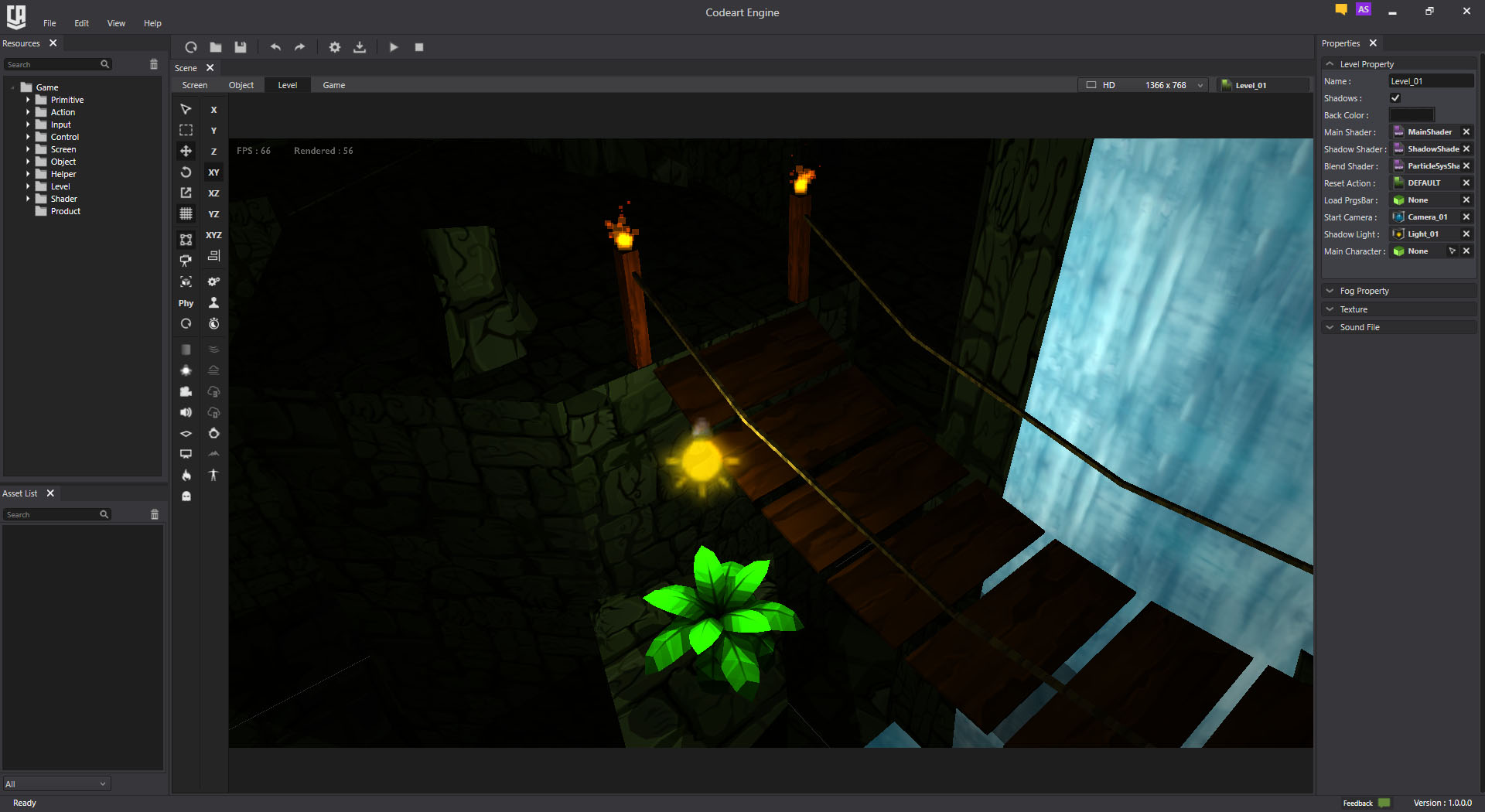Image resolution: width=1485 pixels, height=812 pixels.
Task: Click the Resources search field
Action: click(x=53, y=65)
